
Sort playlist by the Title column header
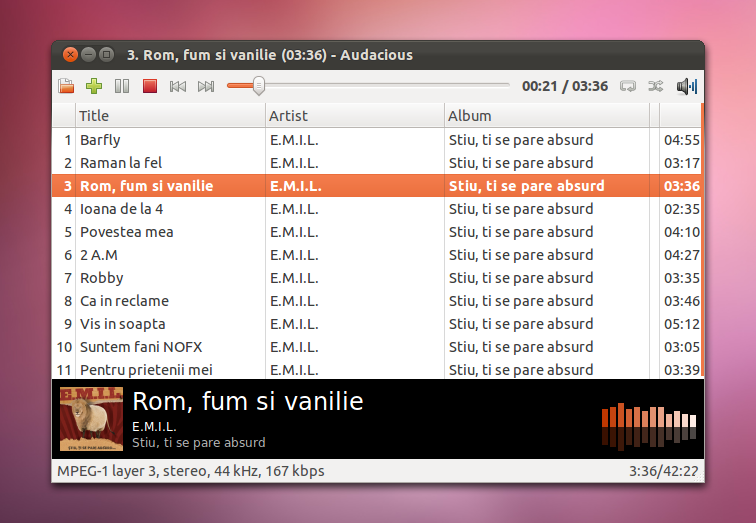coord(170,116)
